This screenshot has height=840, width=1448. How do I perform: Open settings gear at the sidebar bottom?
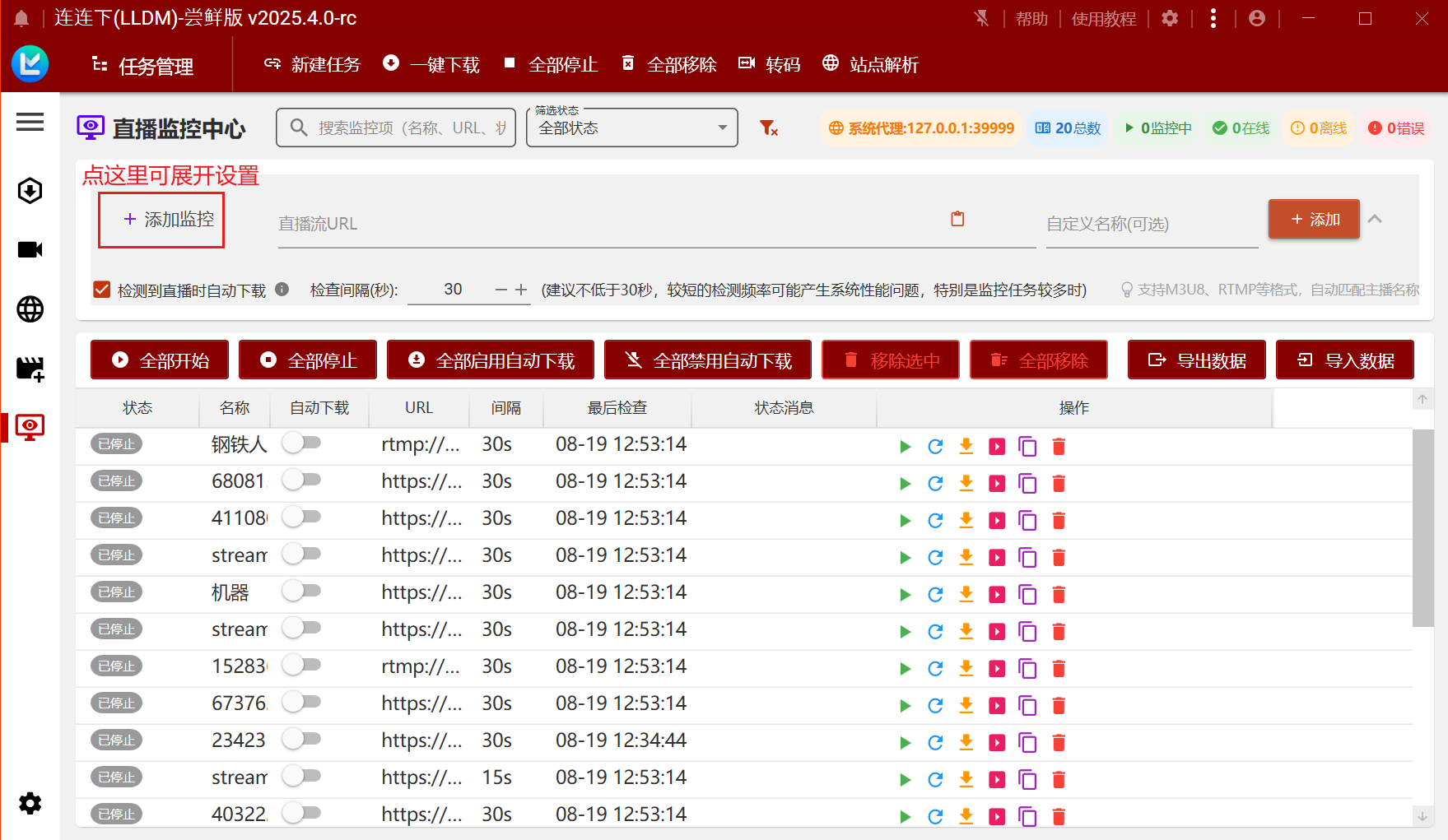pos(30,803)
